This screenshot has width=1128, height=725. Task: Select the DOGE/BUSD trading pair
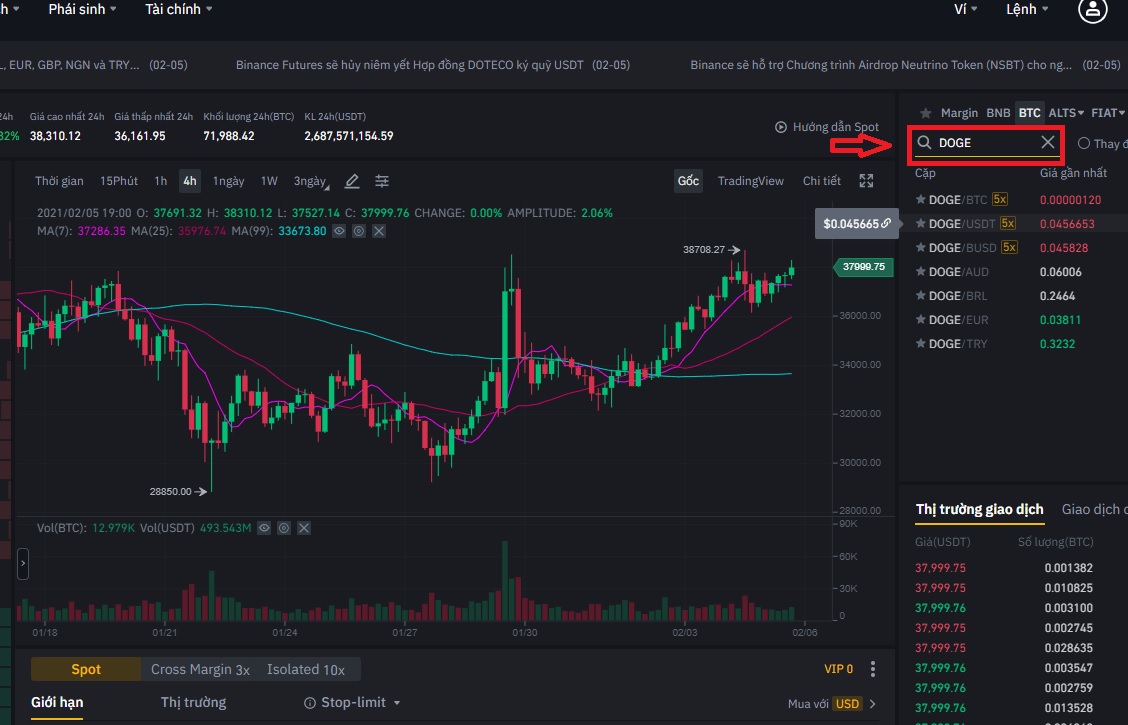[962, 248]
